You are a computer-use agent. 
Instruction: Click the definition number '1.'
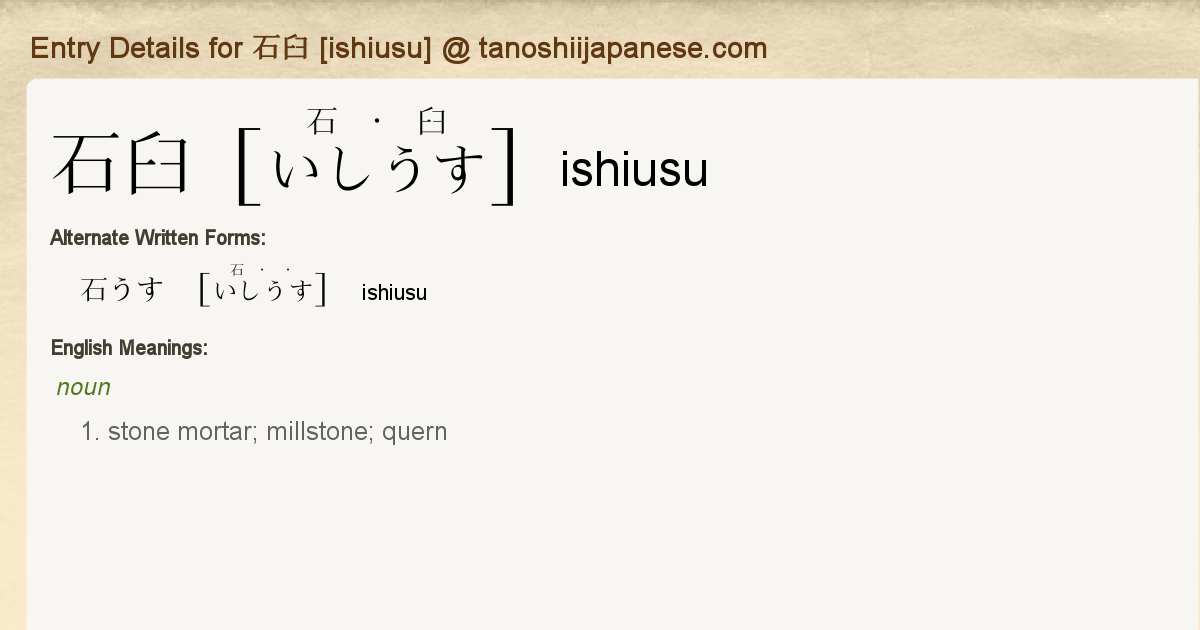click(x=91, y=432)
